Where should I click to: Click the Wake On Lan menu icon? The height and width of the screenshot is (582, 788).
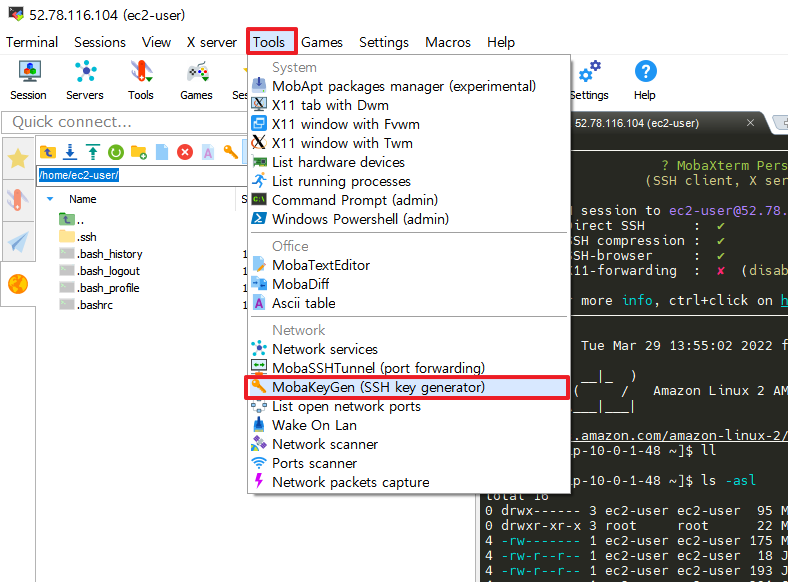pos(259,425)
